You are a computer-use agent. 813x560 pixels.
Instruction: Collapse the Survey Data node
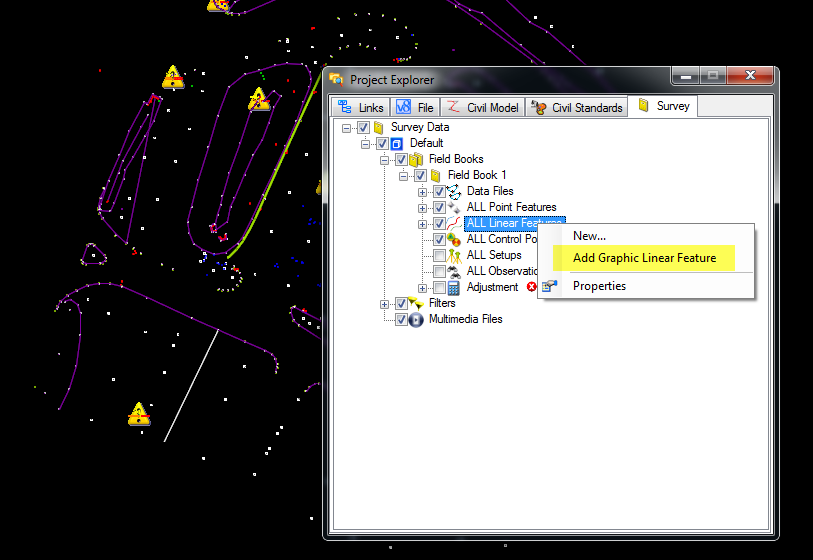tap(346, 128)
